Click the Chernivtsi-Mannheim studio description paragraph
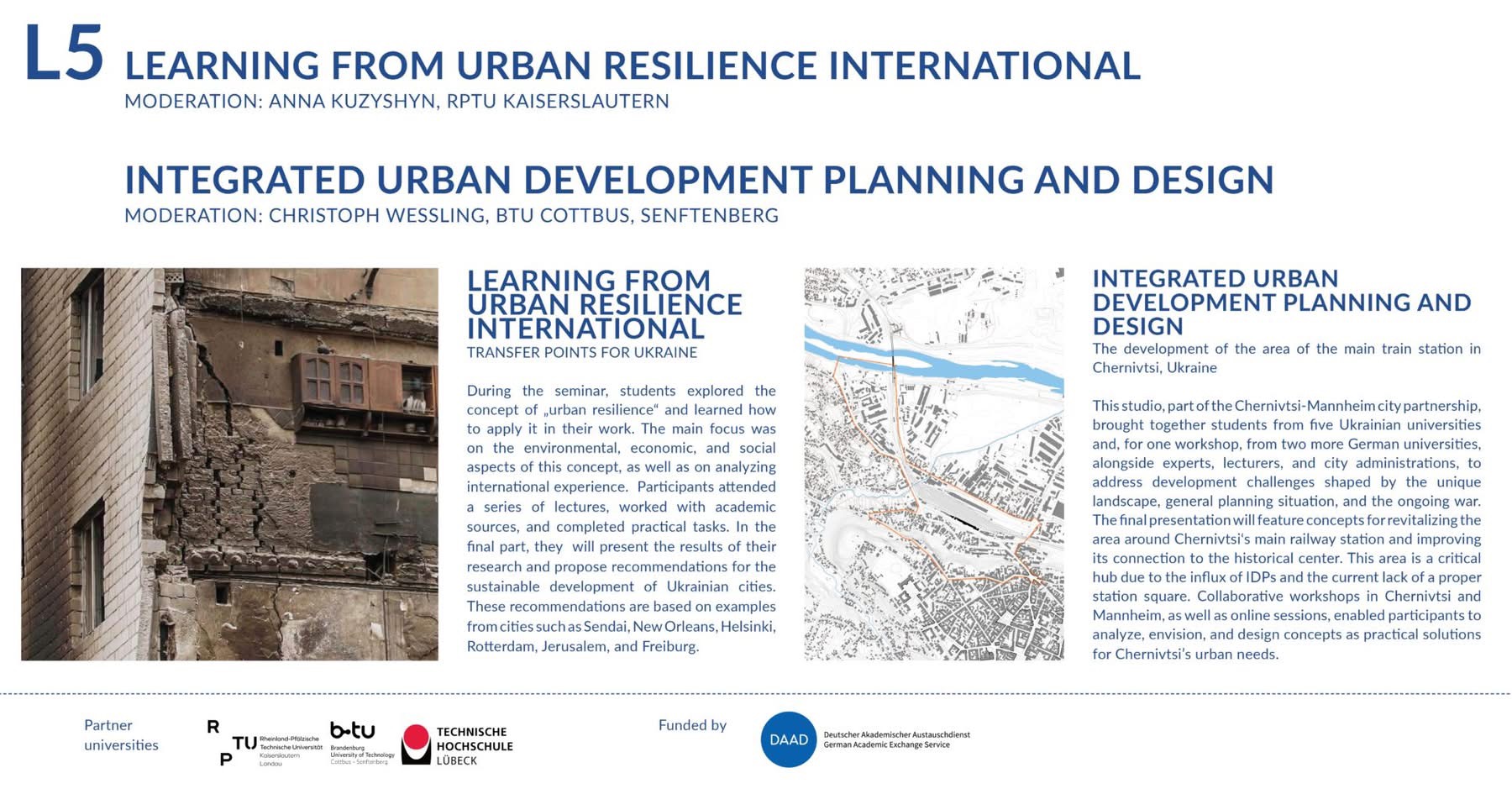The image size is (1512, 789). tap(1286, 529)
